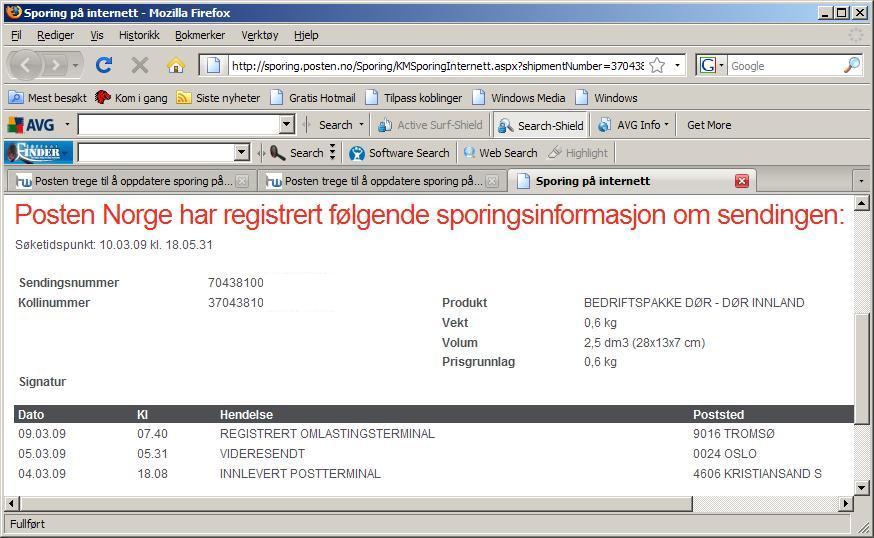Click the page icon in the URL bar
This screenshot has width=874, height=538.
[213, 66]
